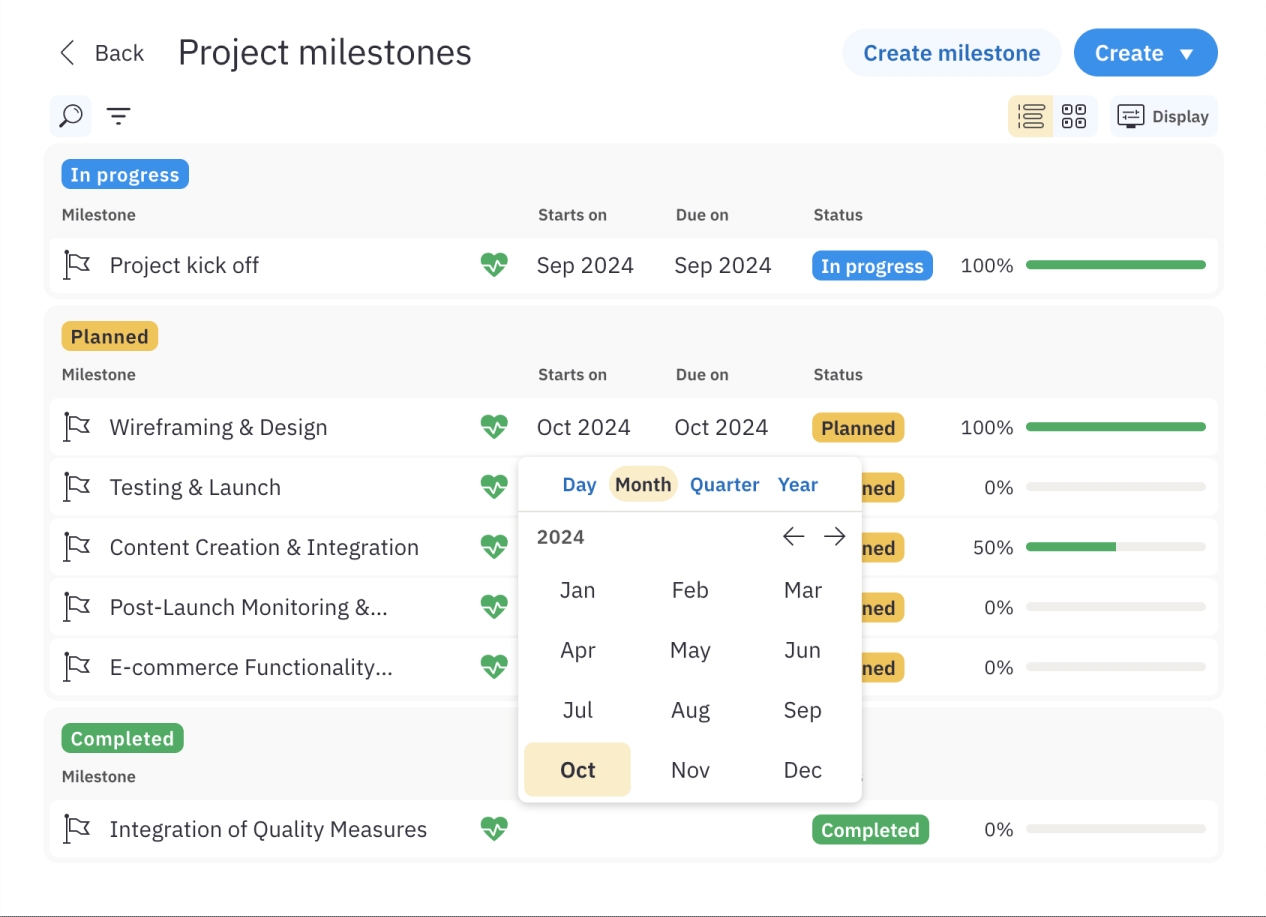1266x917 pixels.
Task: Pick Mar in the month picker
Action: point(803,590)
